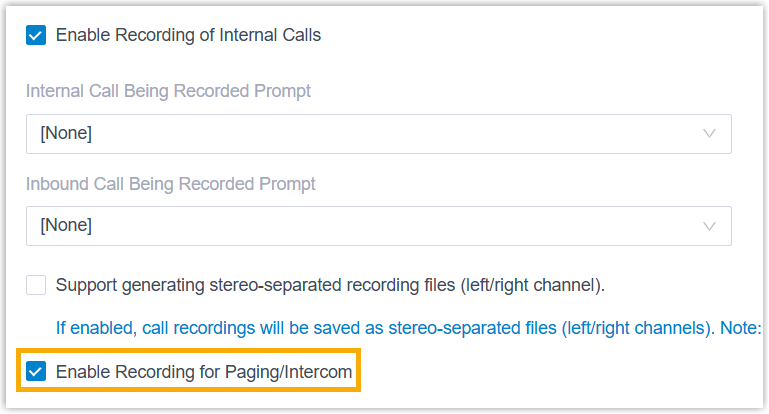The image size is (769, 414).
Task: Open the Internal Call Being Recorded Prompt dropdown
Action: pos(378,133)
